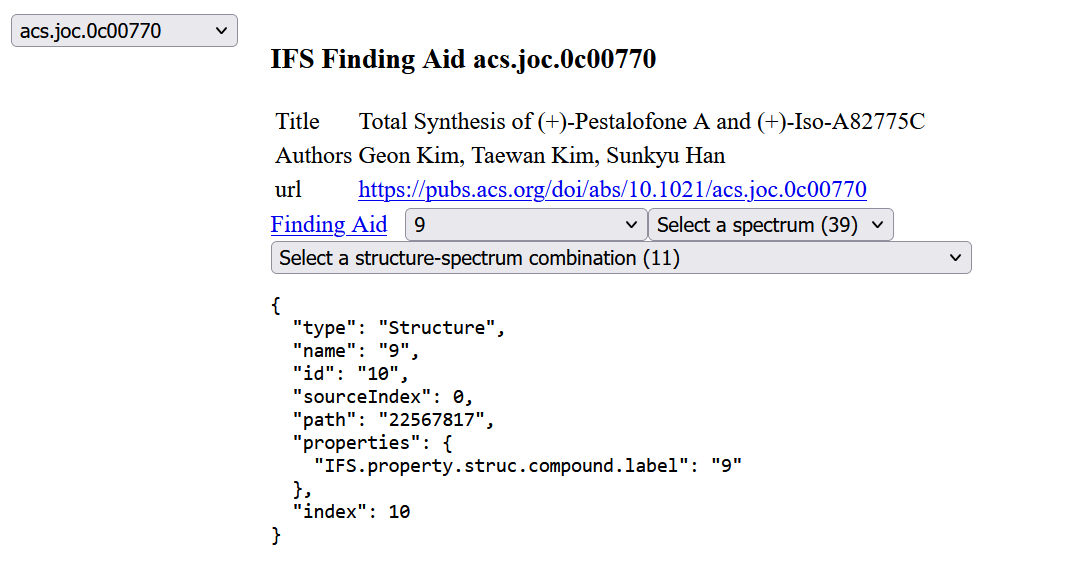Click the chevron on structure-spectrum combination dropdown
The width and height of the screenshot is (1081, 566).
click(955, 258)
